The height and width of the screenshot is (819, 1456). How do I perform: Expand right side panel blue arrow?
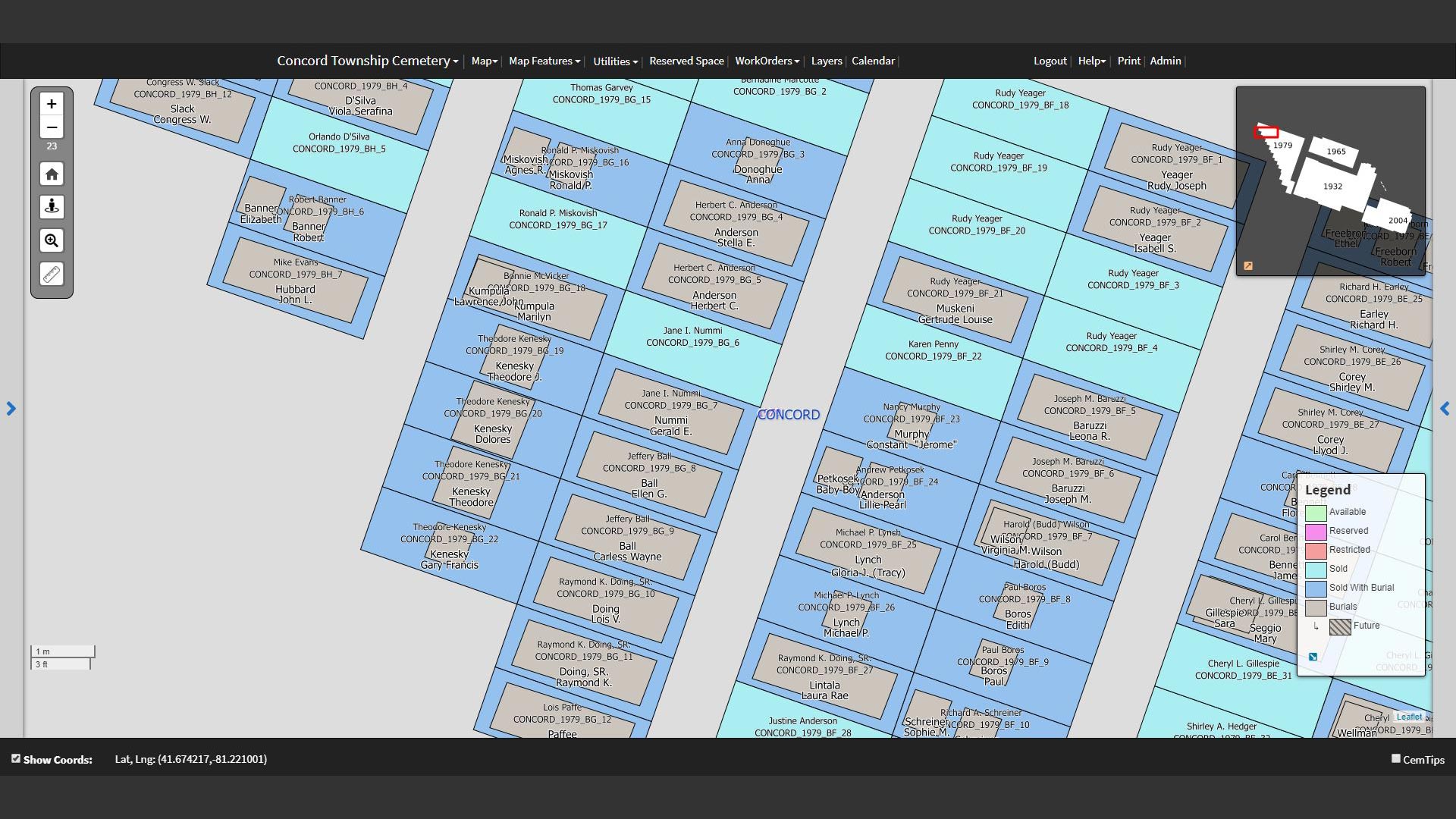pos(1445,409)
